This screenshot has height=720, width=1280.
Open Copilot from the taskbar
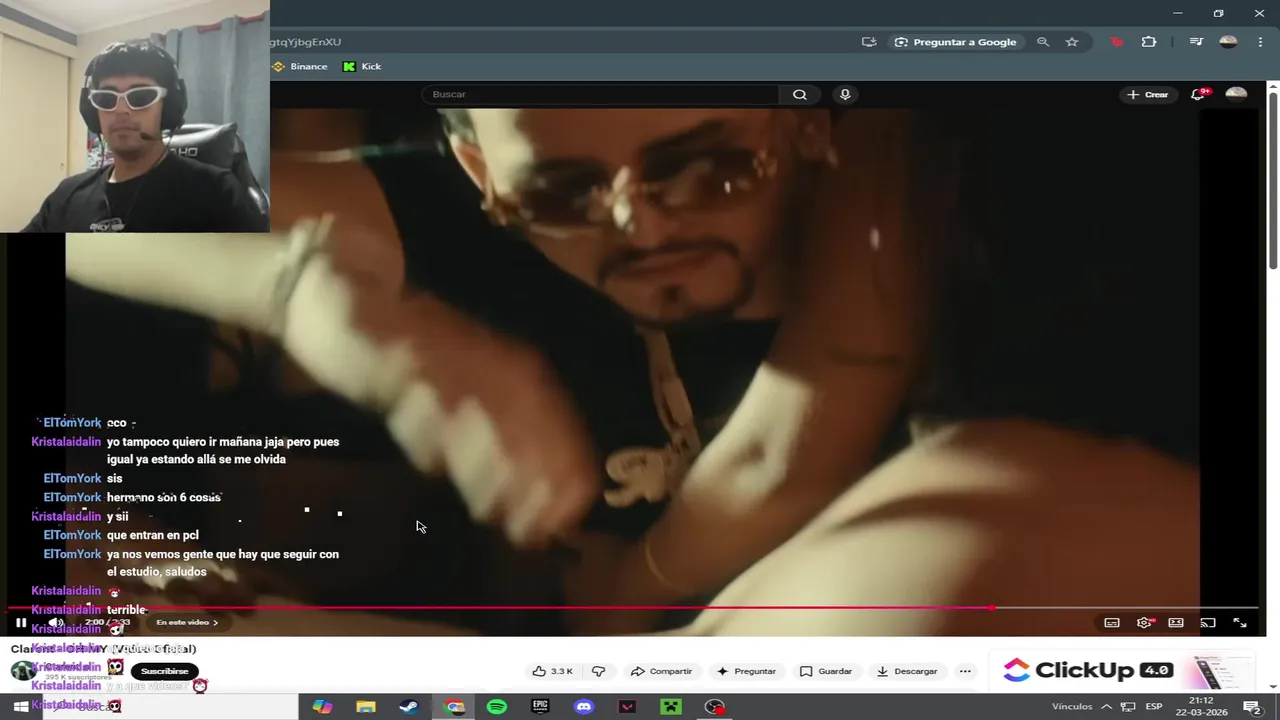tap(322, 706)
